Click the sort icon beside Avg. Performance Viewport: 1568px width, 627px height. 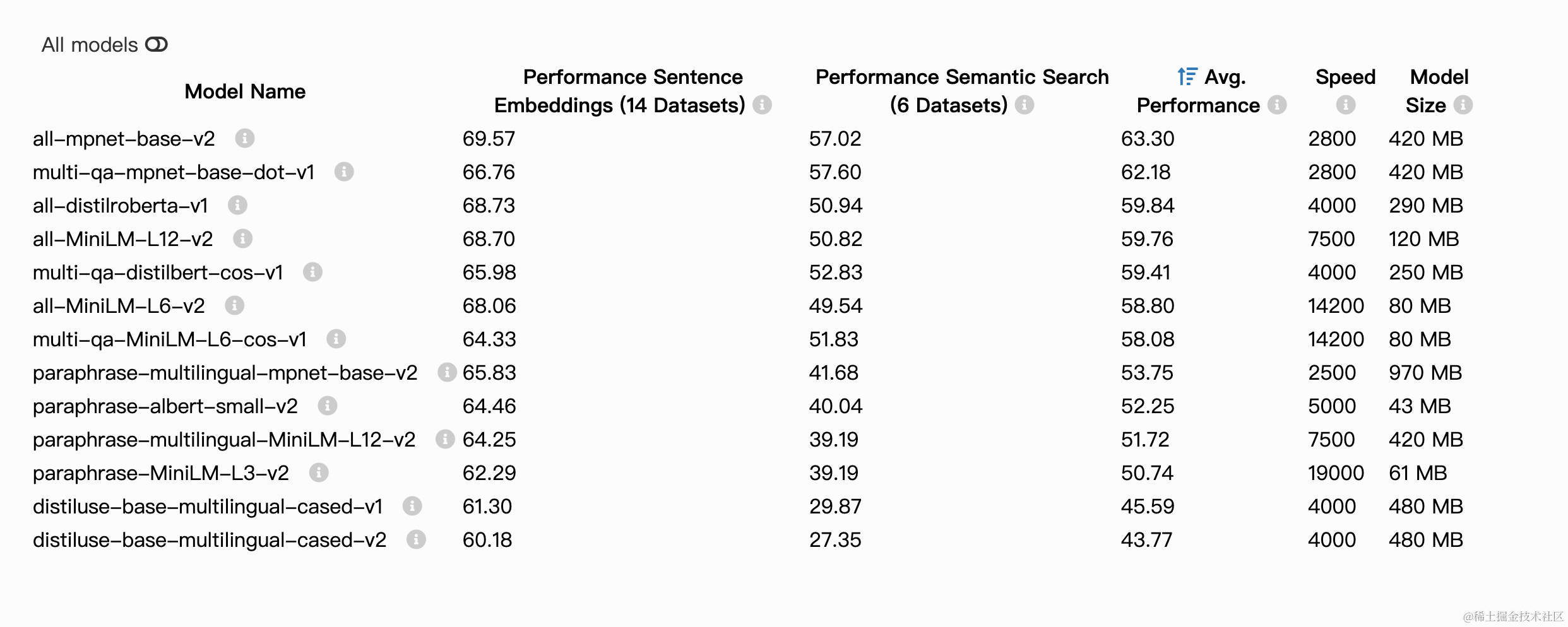(x=1187, y=77)
